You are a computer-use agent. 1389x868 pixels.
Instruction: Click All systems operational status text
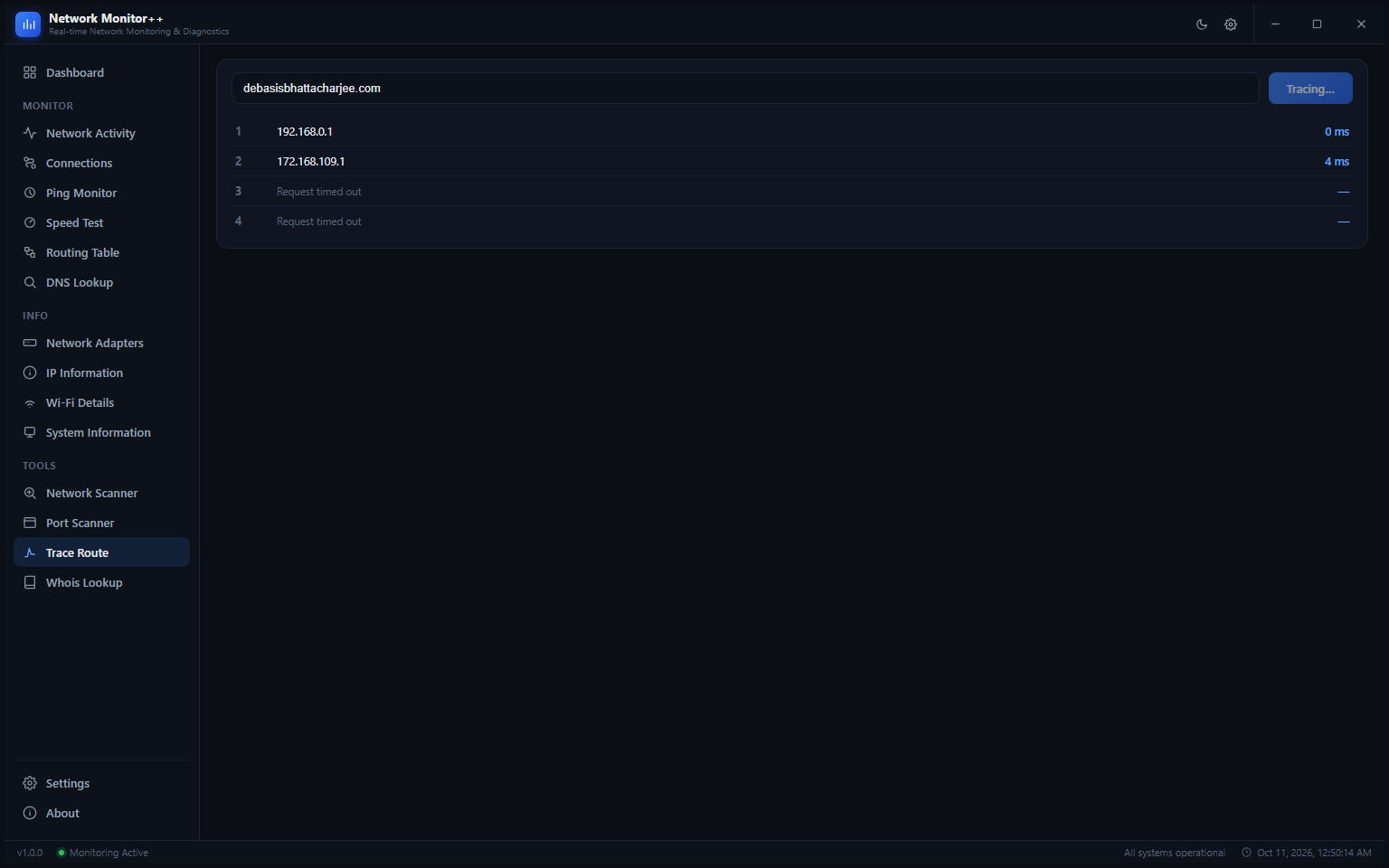(x=1175, y=853)
